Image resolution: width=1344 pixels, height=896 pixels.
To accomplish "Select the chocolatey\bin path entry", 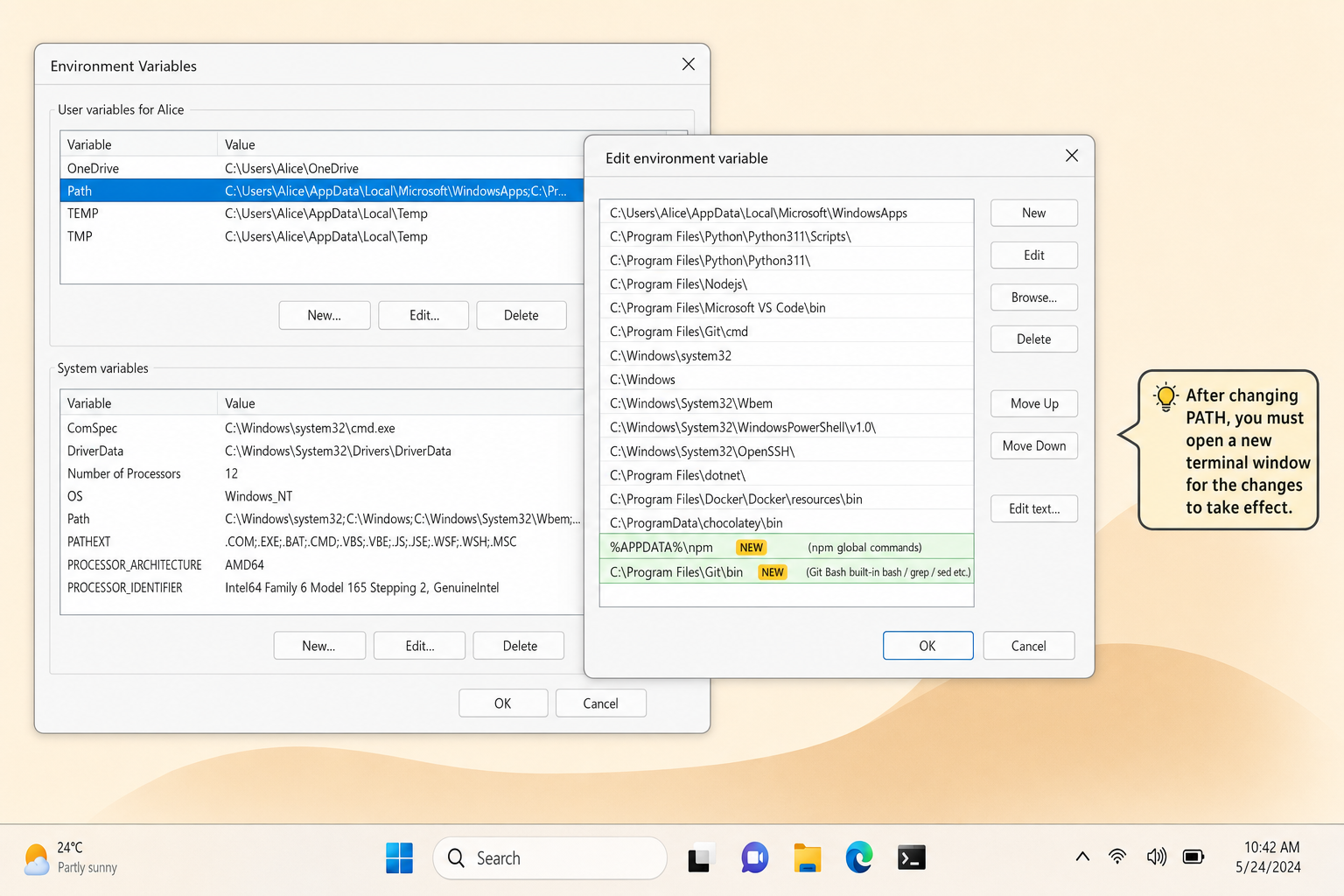I will point(787,522).
